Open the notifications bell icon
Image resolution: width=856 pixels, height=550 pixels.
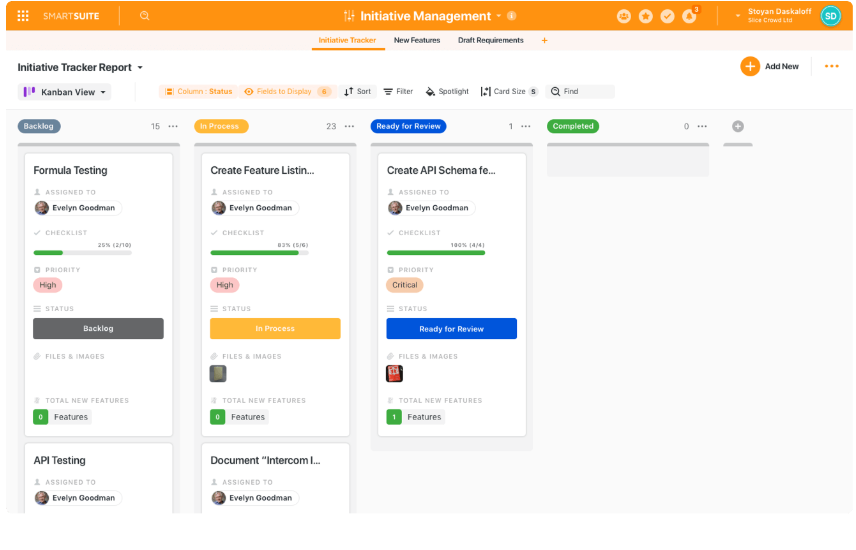point(689,16)
